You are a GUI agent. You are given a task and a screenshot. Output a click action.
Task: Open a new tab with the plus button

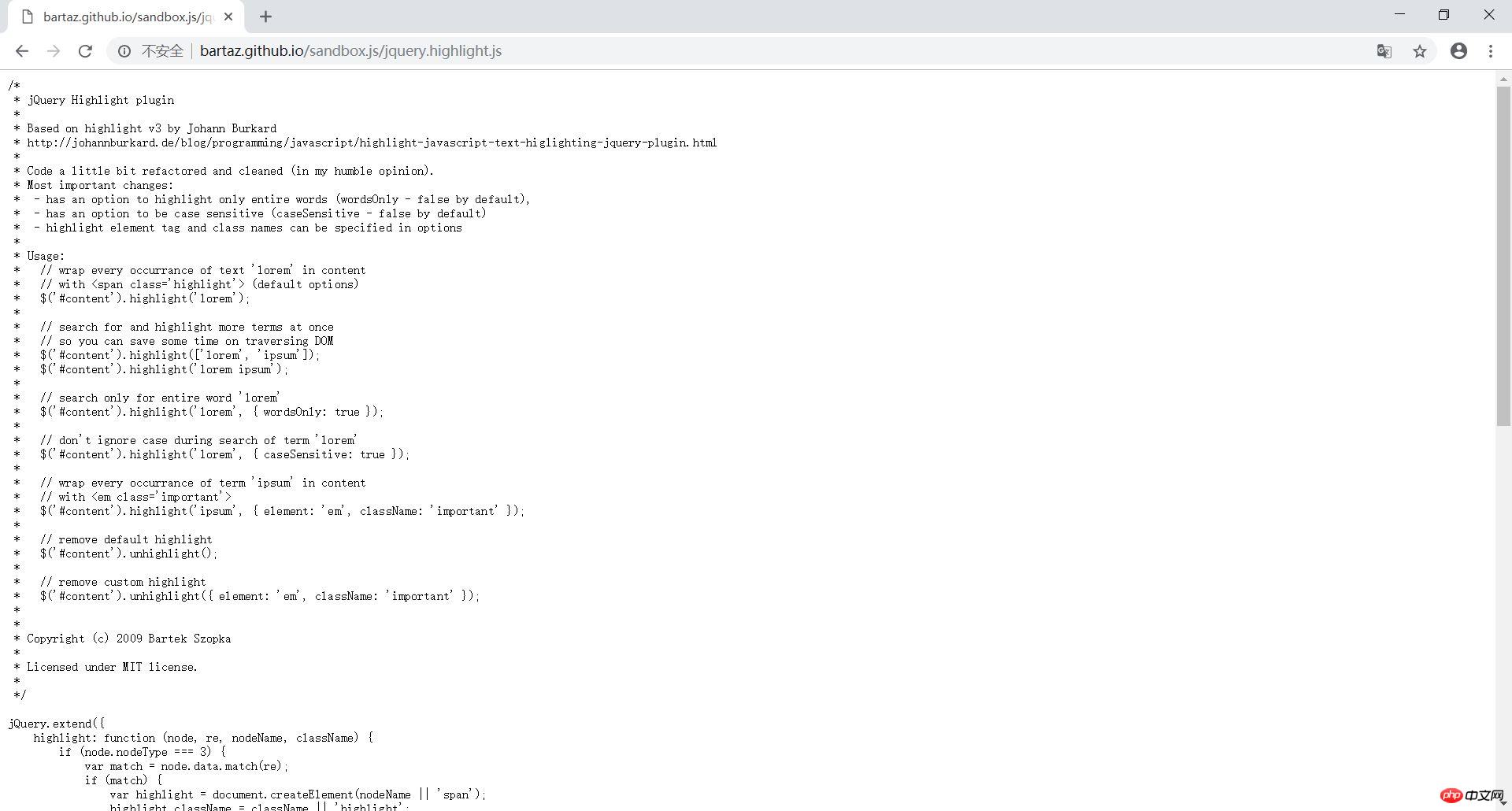click(x=265, y=16)
